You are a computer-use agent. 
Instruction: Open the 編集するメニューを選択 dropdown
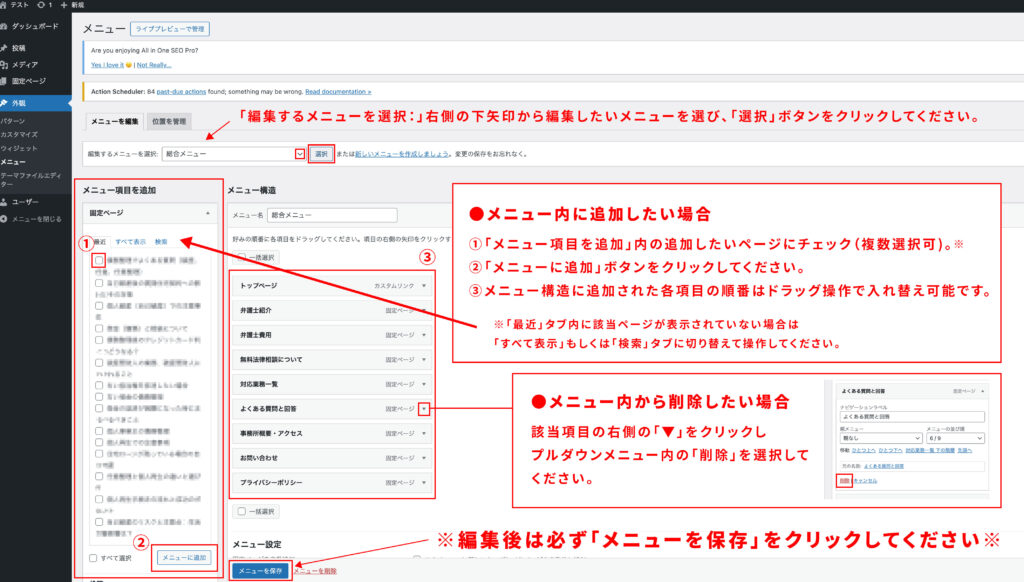(233, 154)
